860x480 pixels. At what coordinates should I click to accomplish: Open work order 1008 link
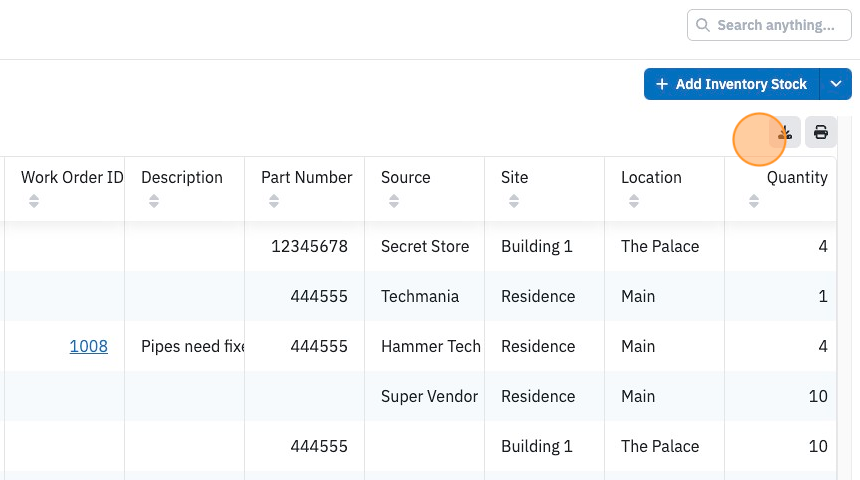click(88, 346)
